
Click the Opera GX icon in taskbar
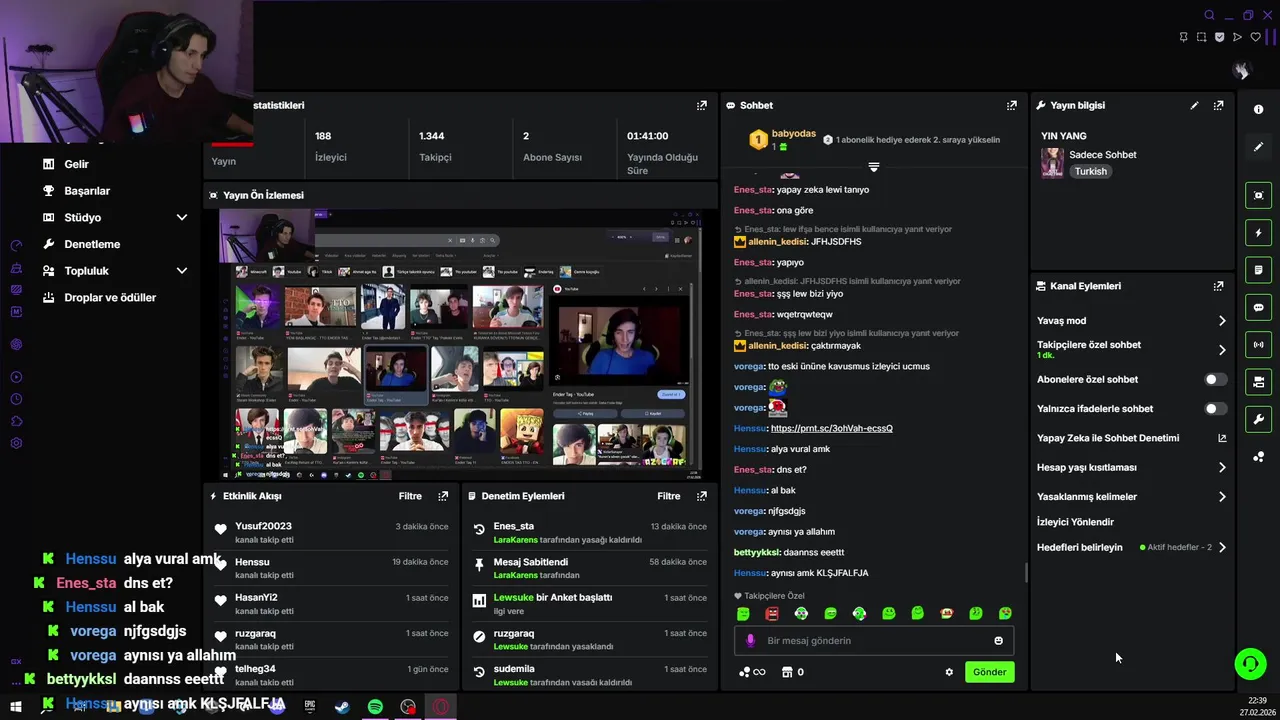pyautogui.click(x=441, y=707)
